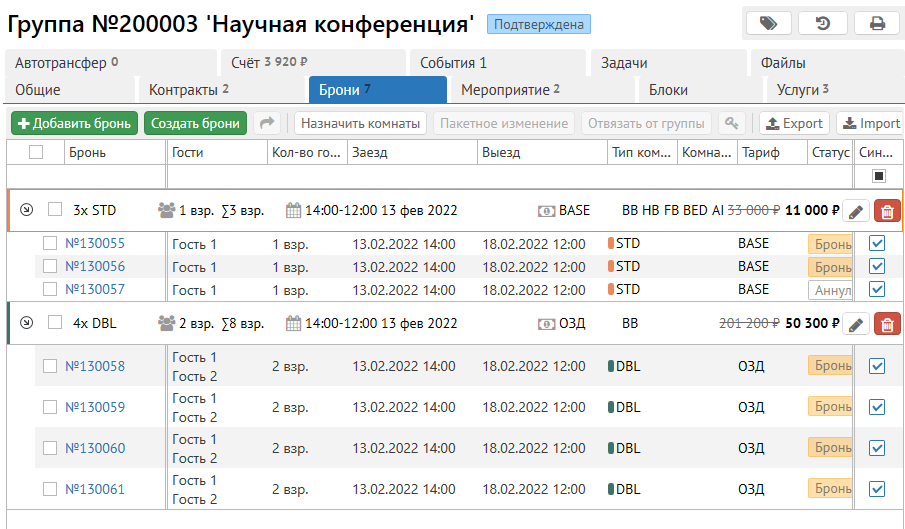Edit the 4x DBL group with pencil

click(855, 324)
